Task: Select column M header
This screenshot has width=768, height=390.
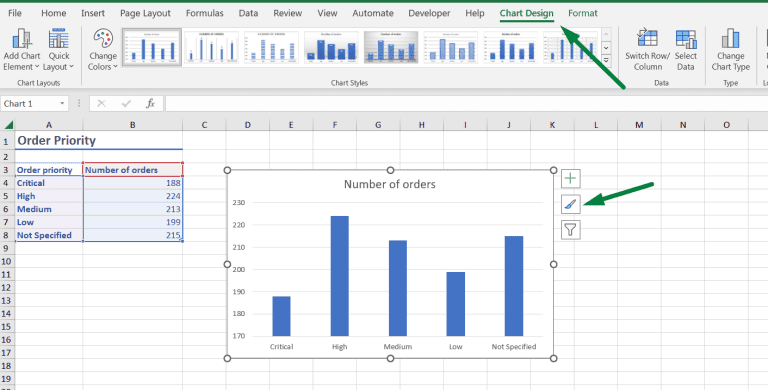Action: click(x=639, y=125)
